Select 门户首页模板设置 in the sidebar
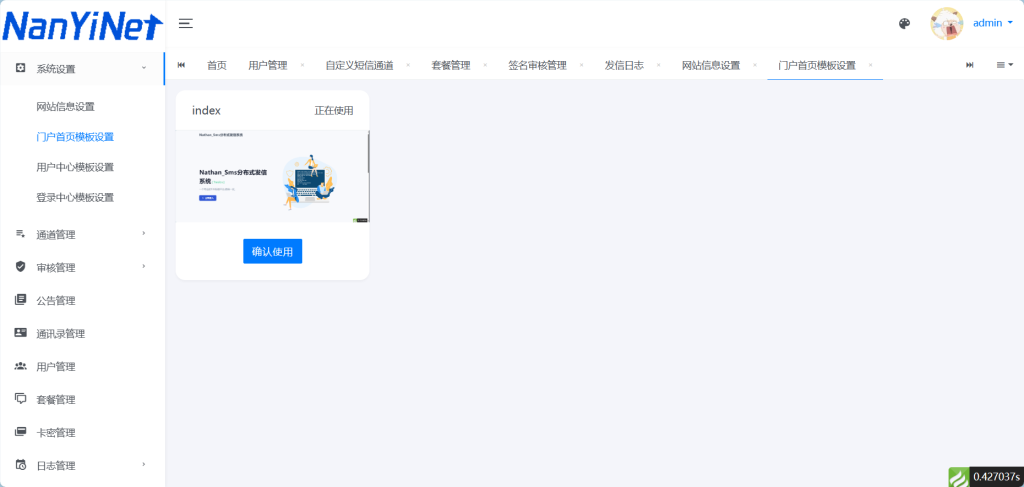Viewport: 1024px width, 487px height. coord(75,137)
